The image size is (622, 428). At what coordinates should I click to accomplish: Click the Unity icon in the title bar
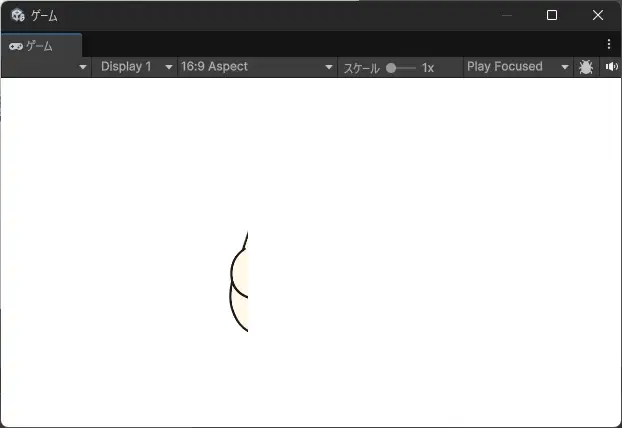coord(18,15)
